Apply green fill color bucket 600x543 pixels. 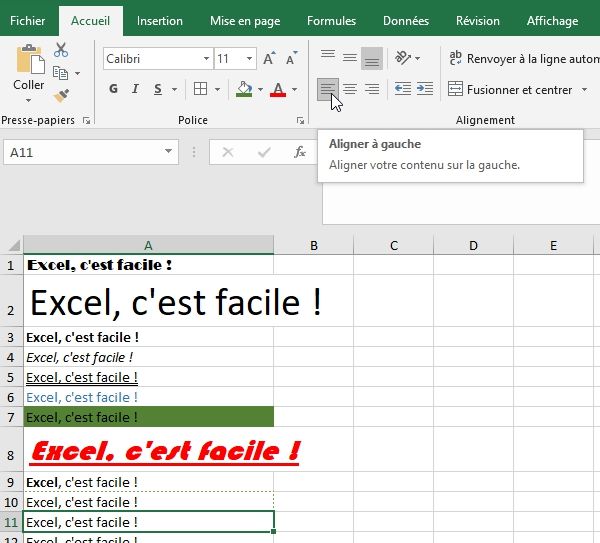244,89
